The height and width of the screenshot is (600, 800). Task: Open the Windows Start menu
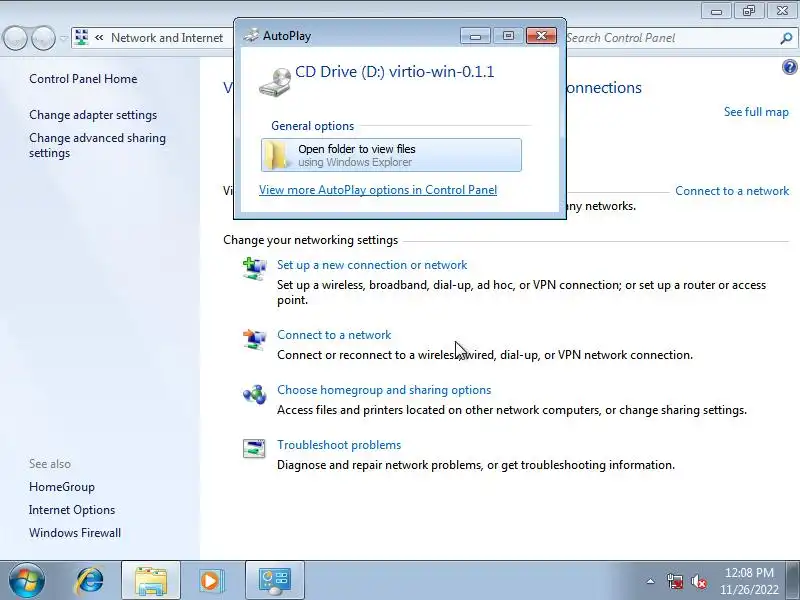coord(27,580)
